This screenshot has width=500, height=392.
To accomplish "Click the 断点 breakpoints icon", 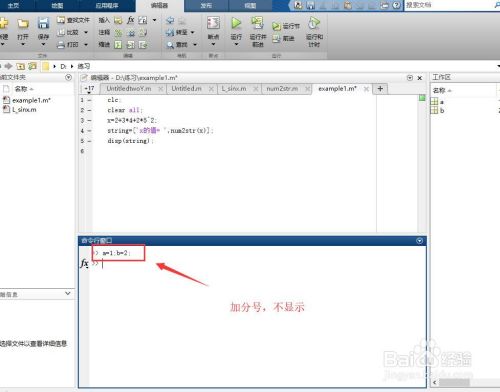I will point(213,23).
